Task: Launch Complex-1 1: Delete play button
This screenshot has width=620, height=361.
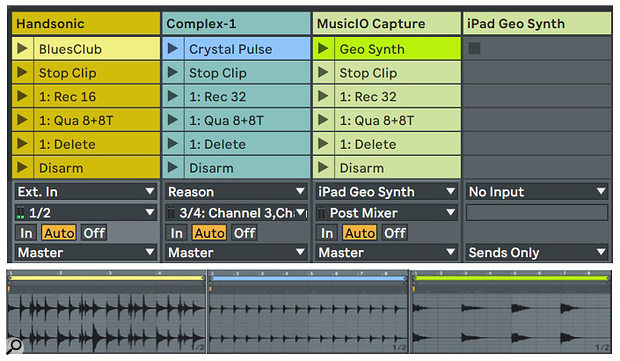Action: [173, 144]
